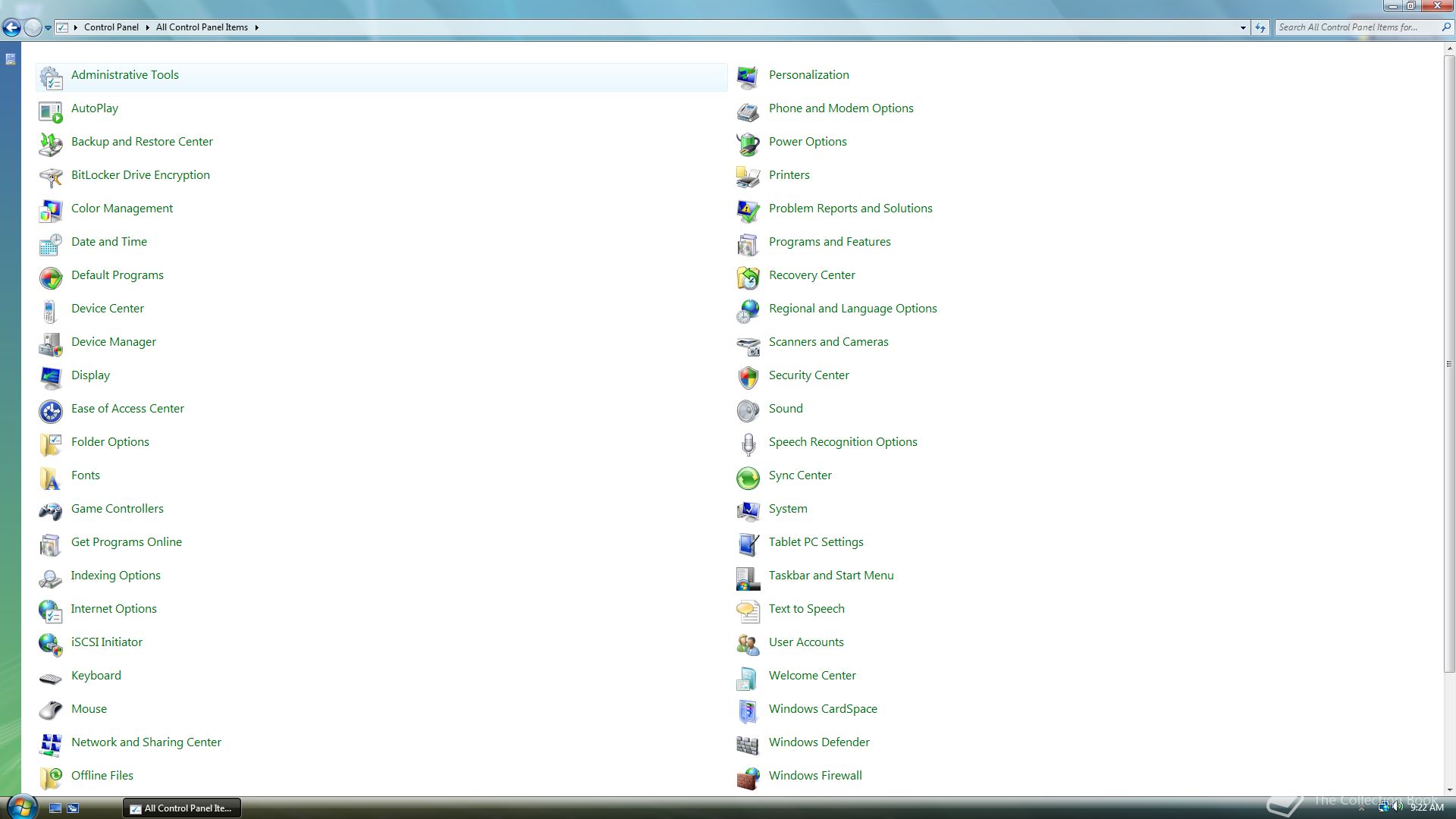The width and height of the screenshot is (1456, 819).
Task: Go back with the Back arrow button
Action: point(11,28)
